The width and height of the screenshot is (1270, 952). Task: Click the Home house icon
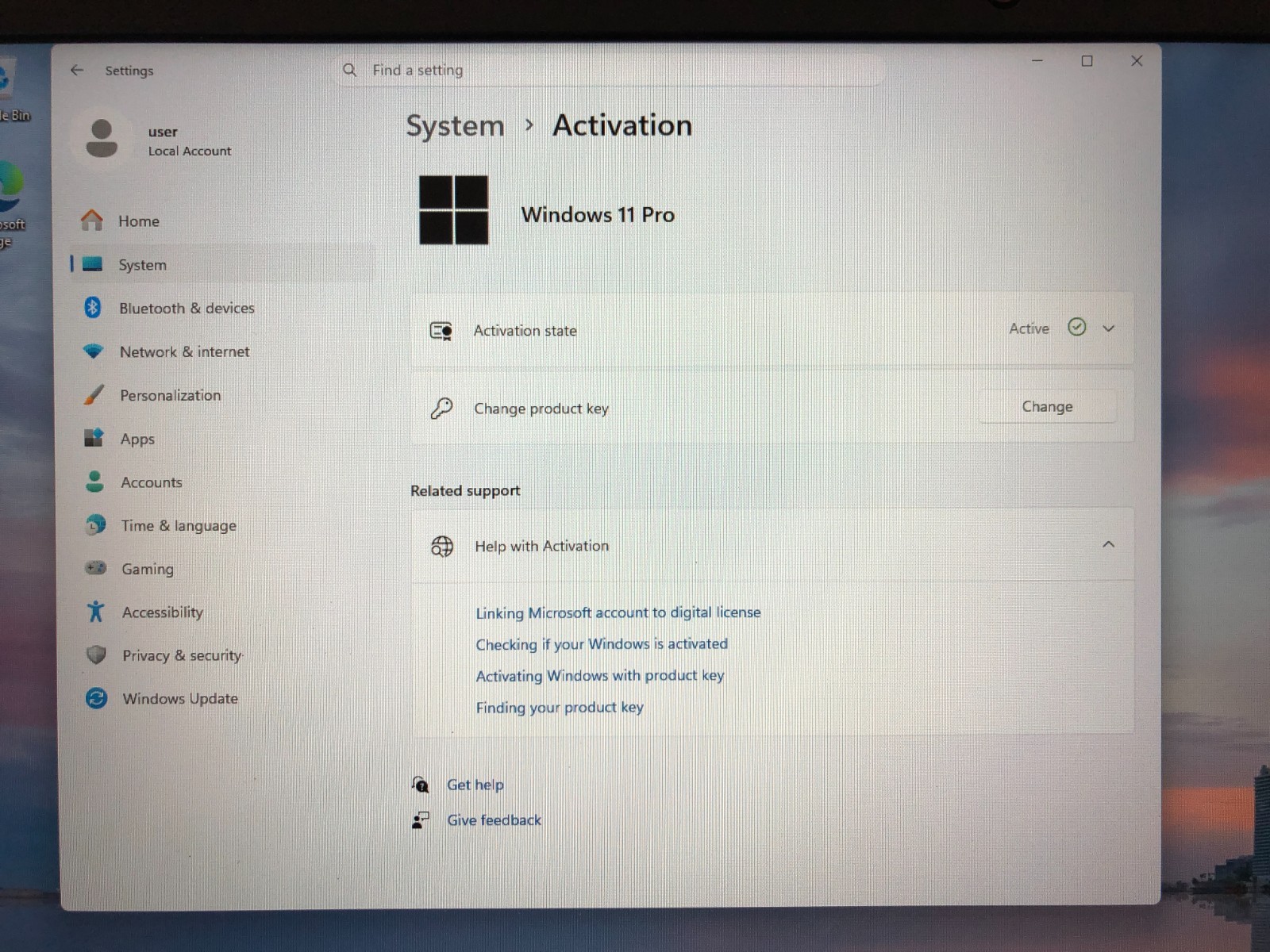[92, 221]
